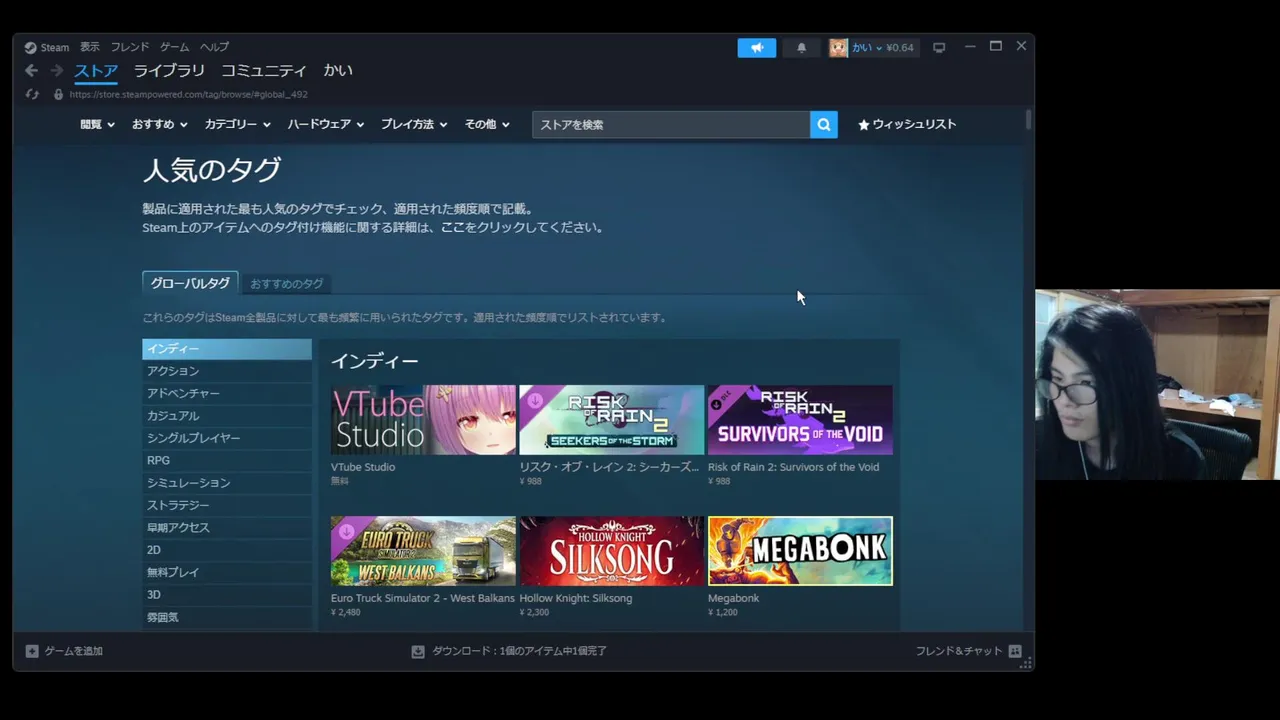Click in the store search field

pos(671,124)
